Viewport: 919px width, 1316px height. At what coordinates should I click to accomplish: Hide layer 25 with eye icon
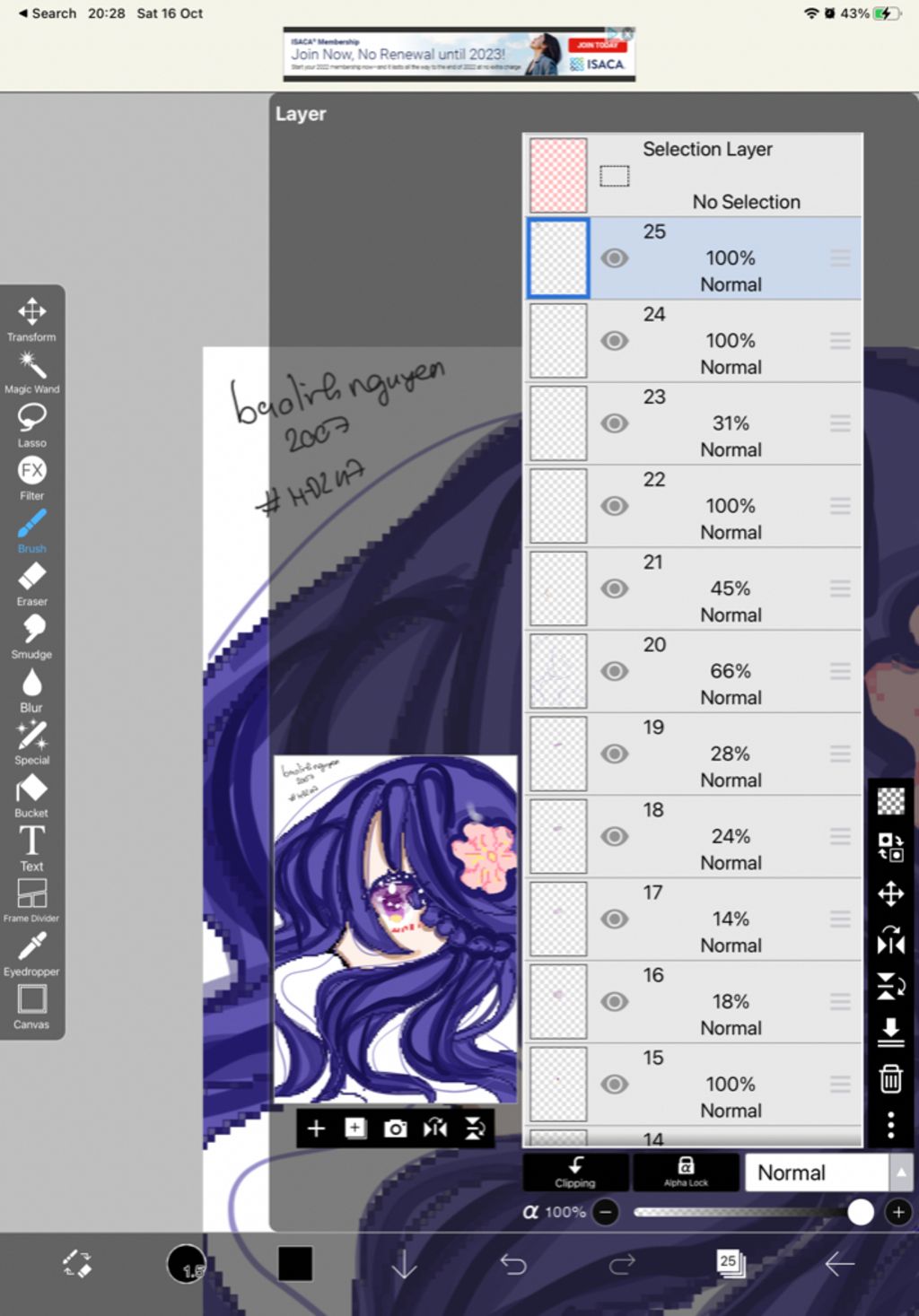614,258
